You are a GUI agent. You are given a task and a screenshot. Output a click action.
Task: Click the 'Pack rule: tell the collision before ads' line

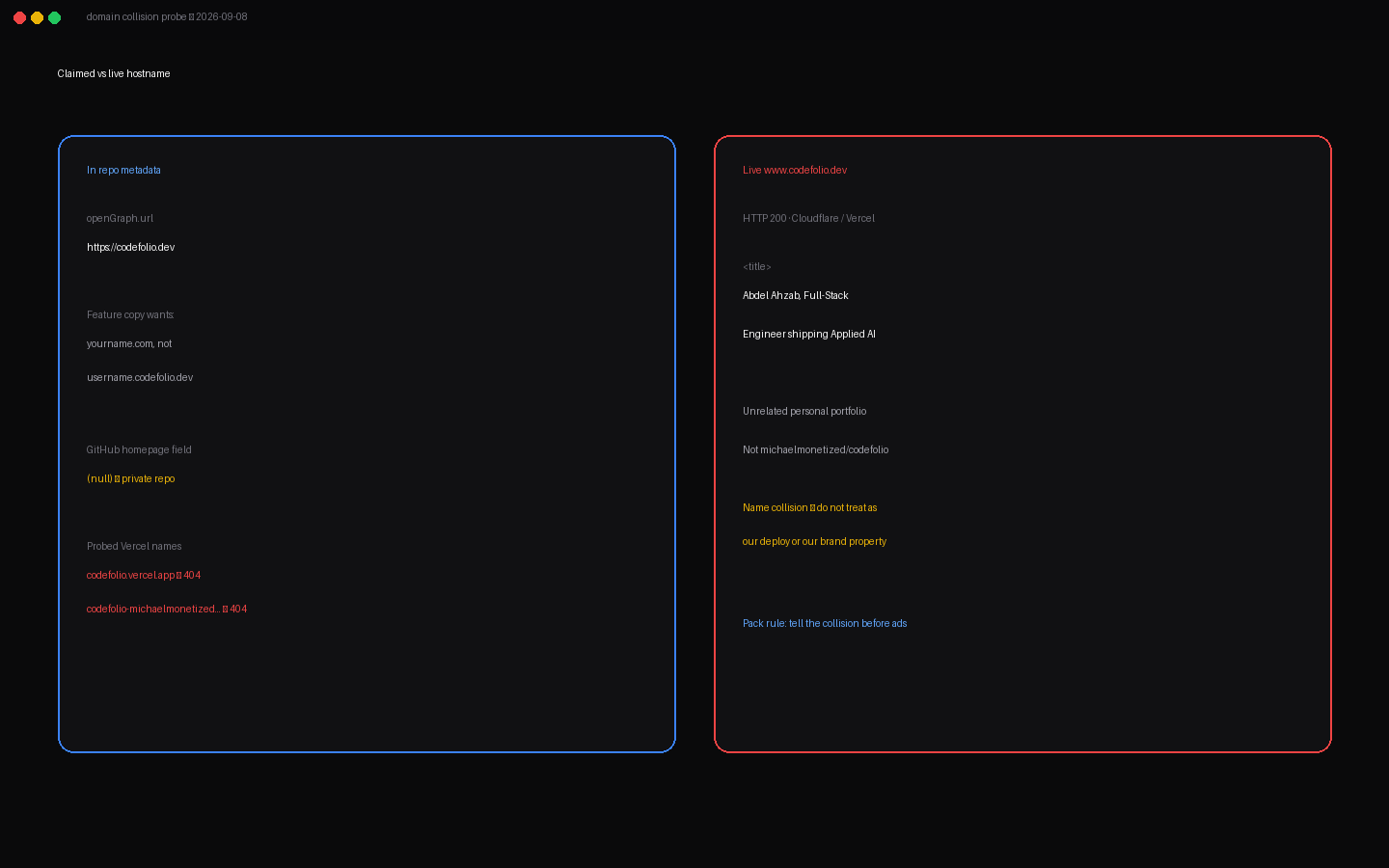coord(825,623)
